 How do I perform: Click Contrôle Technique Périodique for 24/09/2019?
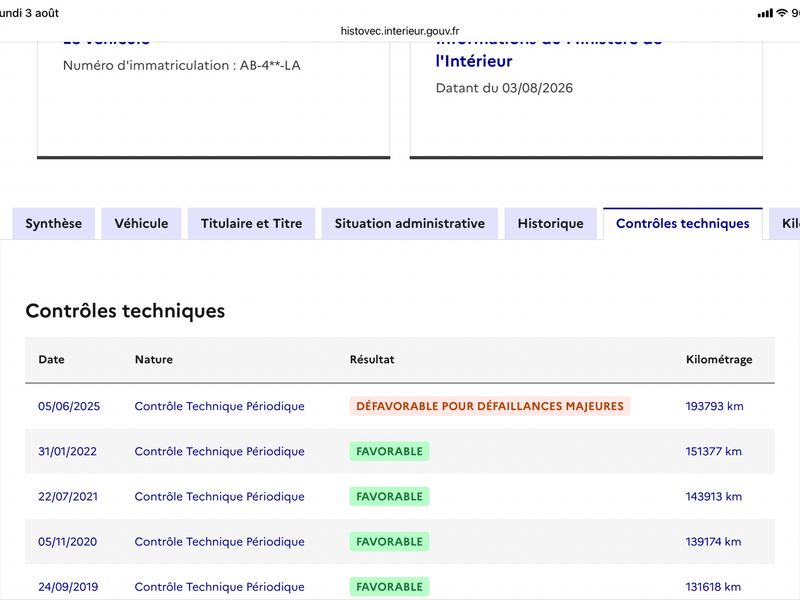[x=219, y=587]
